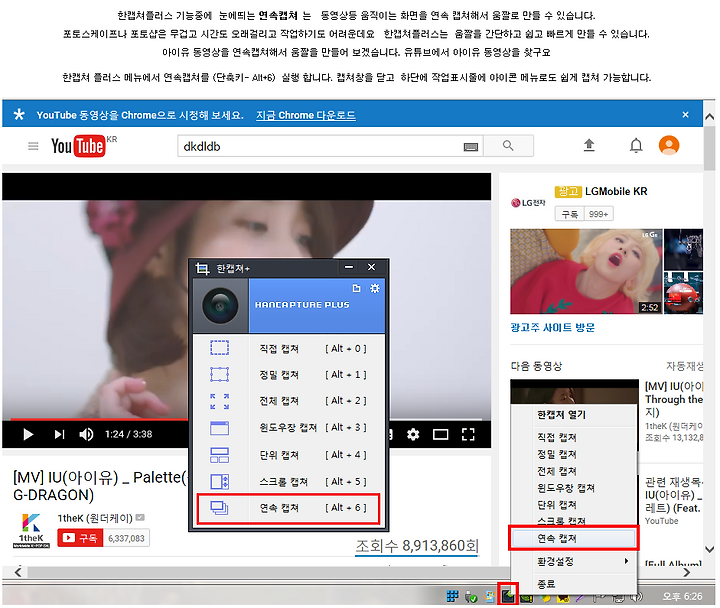Skip to the next video

(x=59, y=434)
